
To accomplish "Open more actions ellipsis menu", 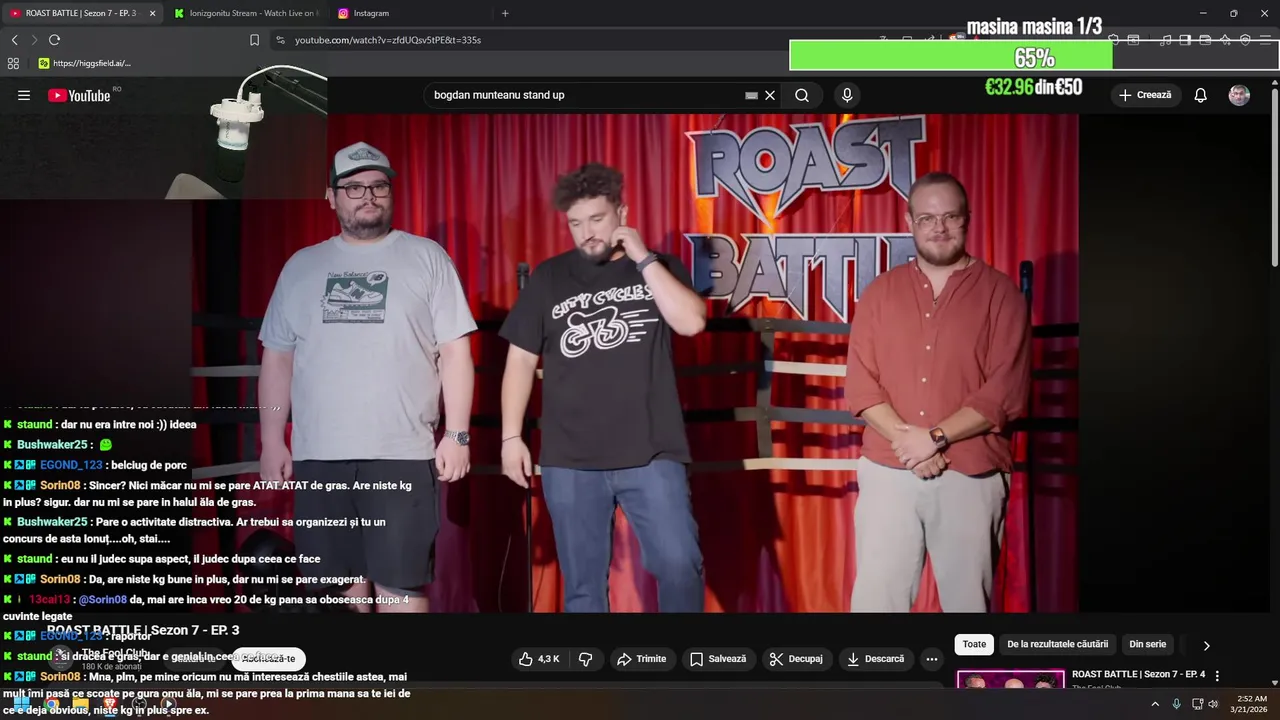I will 932,659.
